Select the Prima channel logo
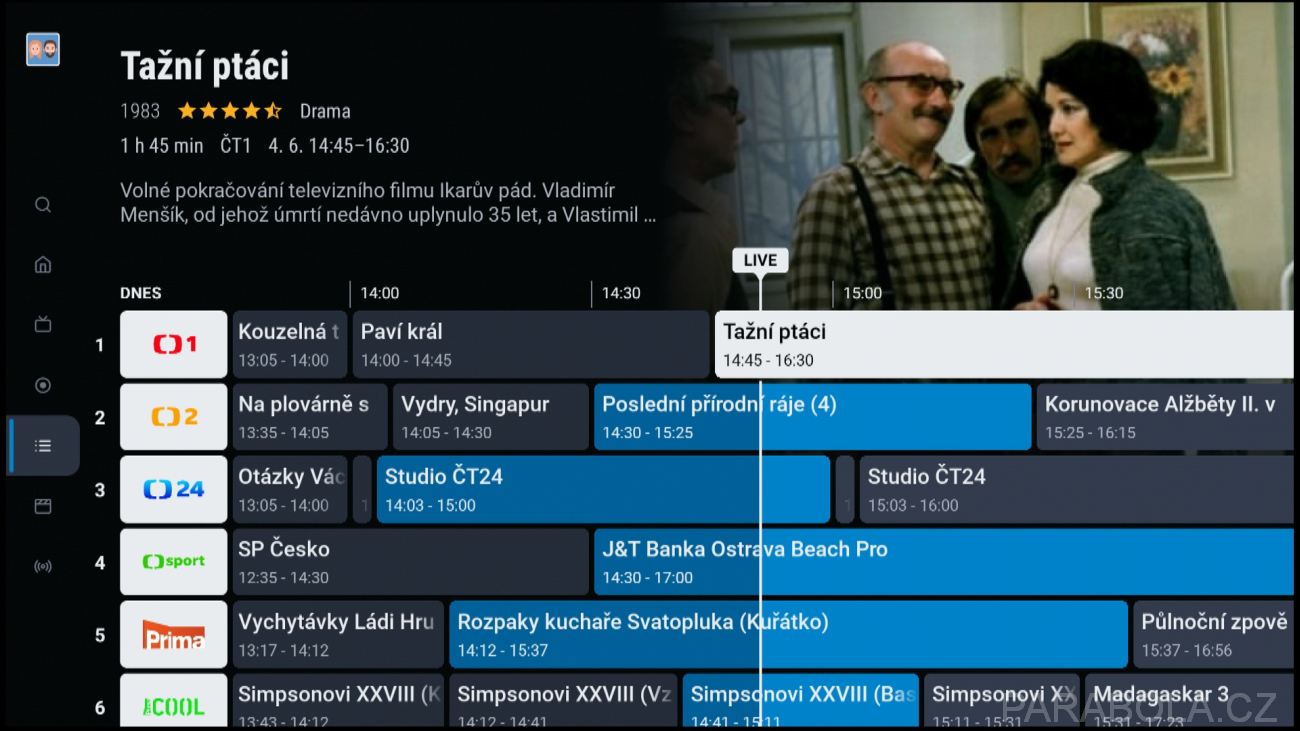Viewport: 1300px width, 731px height. 174,634
